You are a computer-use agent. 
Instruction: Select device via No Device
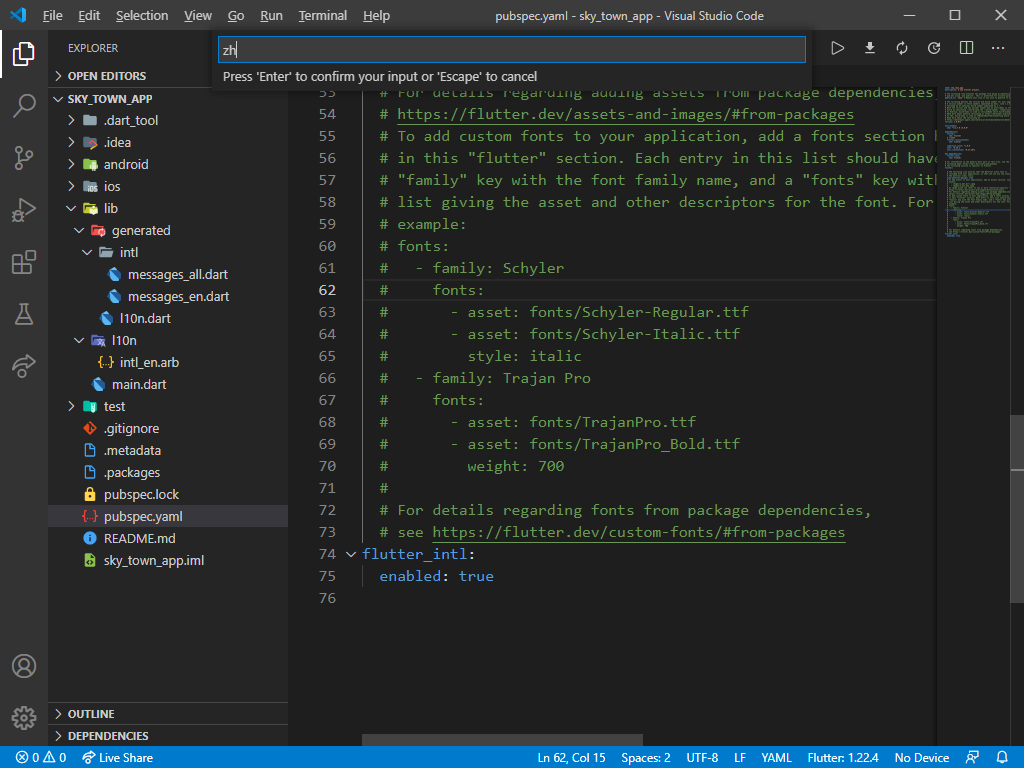click(921, 758)
